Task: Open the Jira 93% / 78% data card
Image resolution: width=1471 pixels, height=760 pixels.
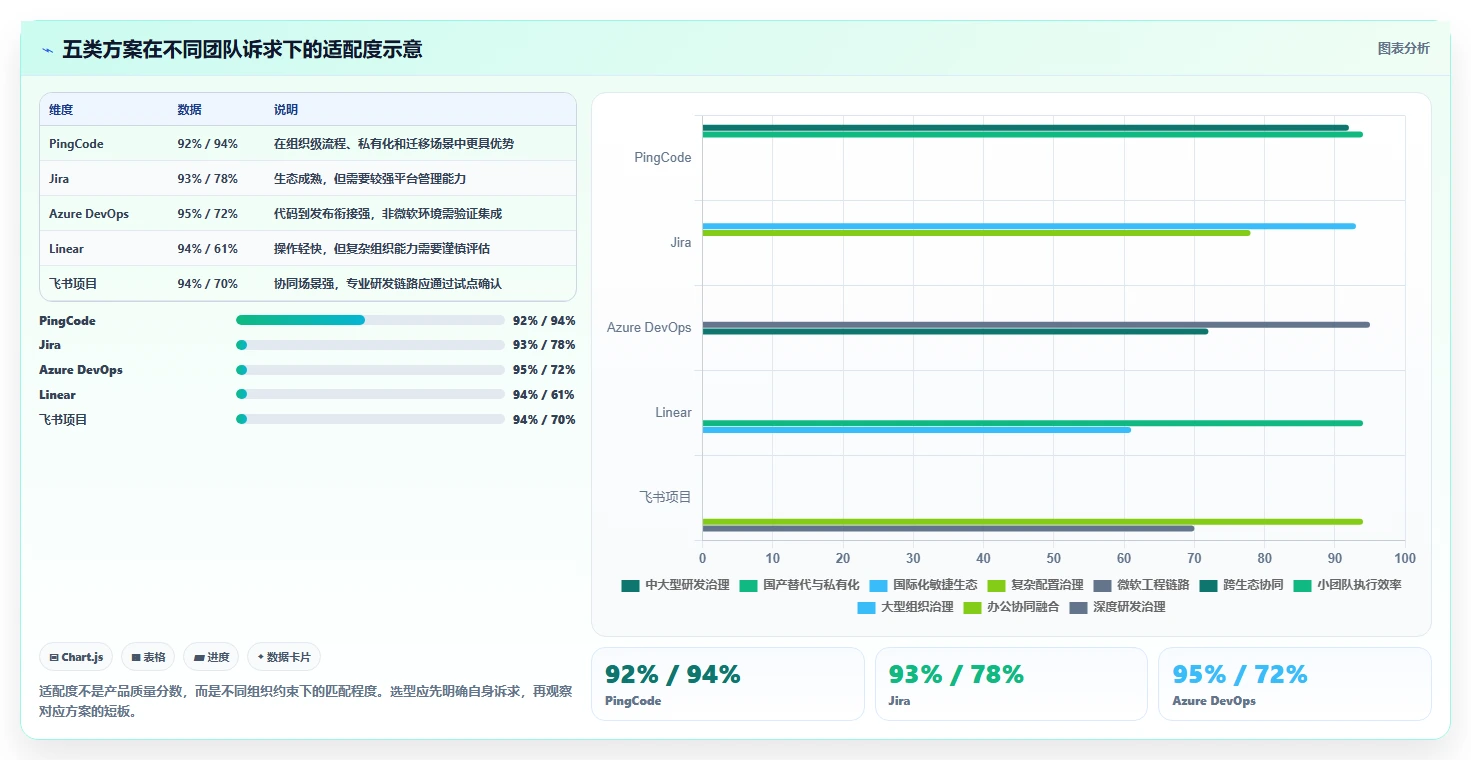Action: tap(1011, 684)
